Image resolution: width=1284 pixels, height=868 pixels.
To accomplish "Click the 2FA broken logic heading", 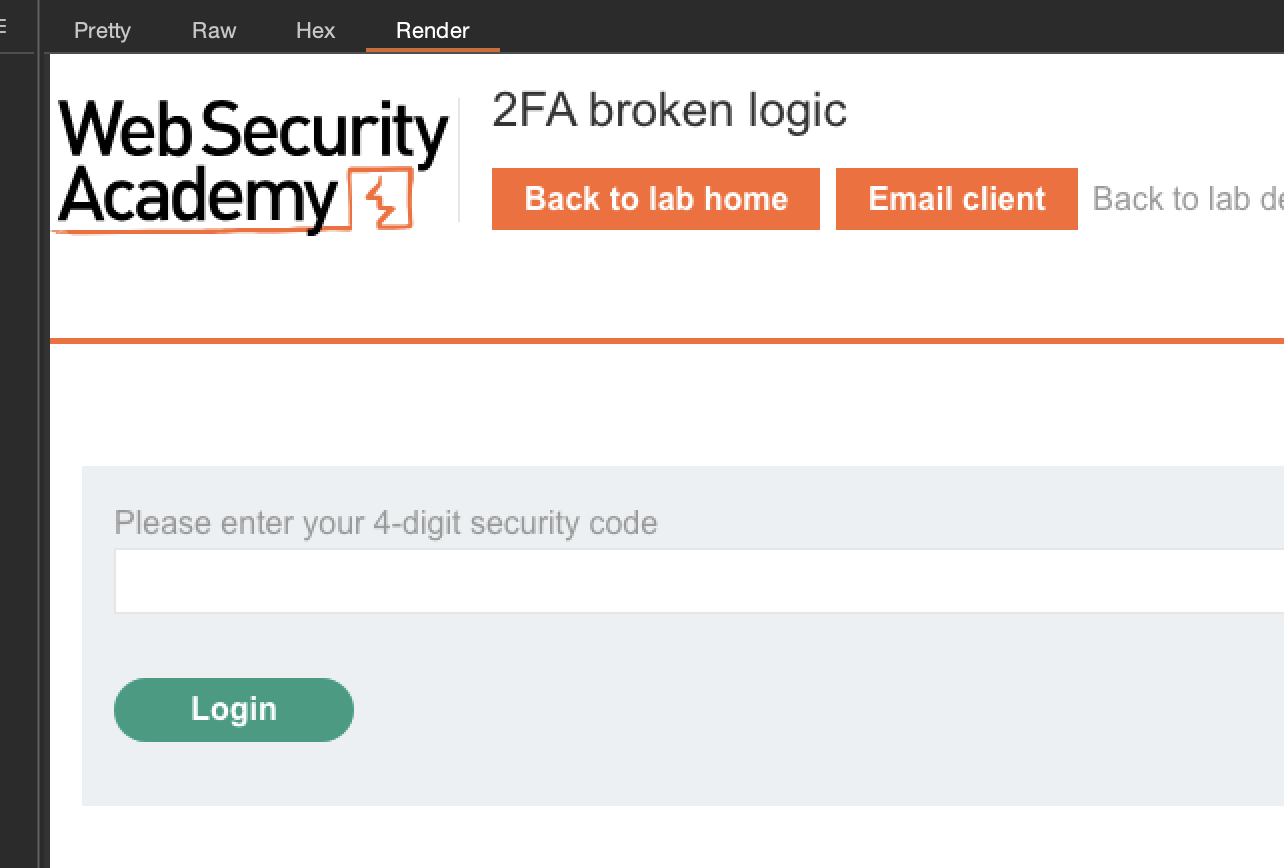I will [x=669, y=111].
